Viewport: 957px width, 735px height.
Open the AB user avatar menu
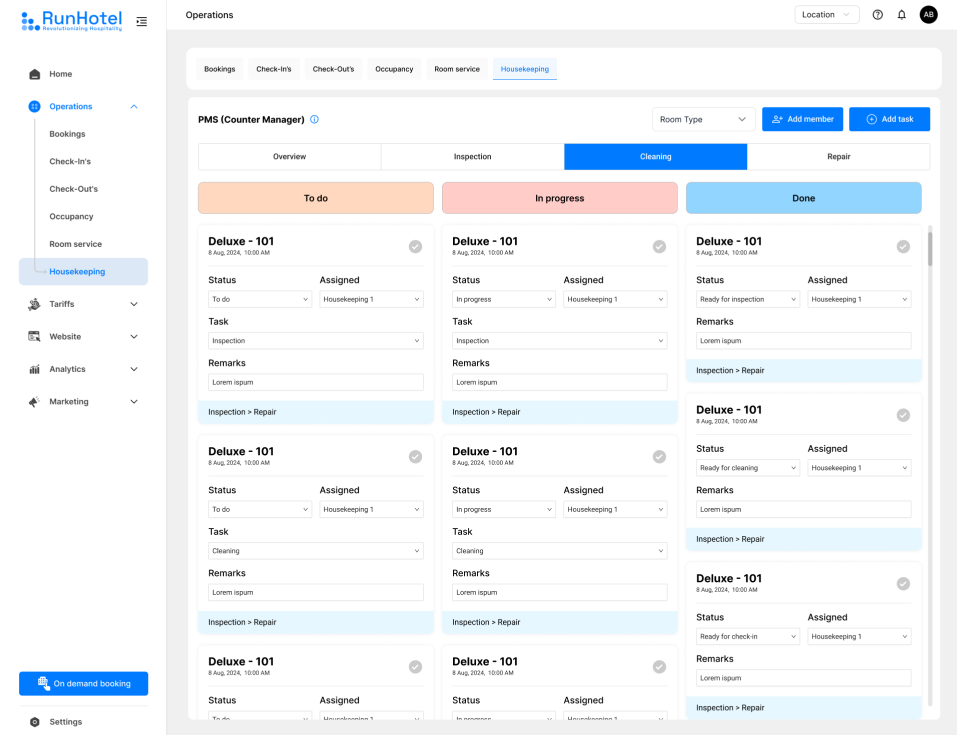(x=928, y=15)
